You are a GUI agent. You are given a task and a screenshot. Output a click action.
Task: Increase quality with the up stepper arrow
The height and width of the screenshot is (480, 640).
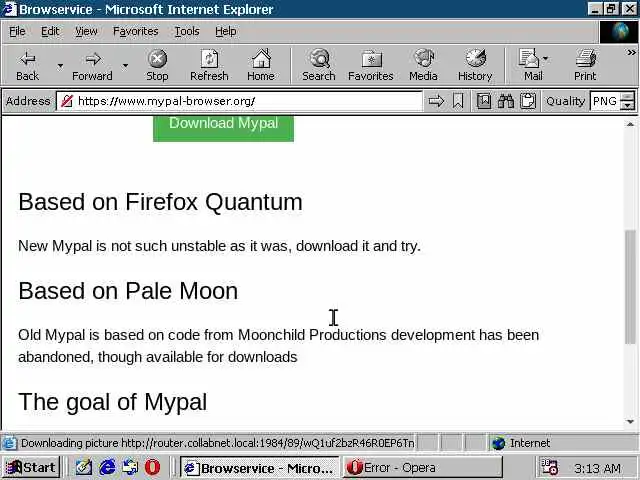tap(627, 97)
